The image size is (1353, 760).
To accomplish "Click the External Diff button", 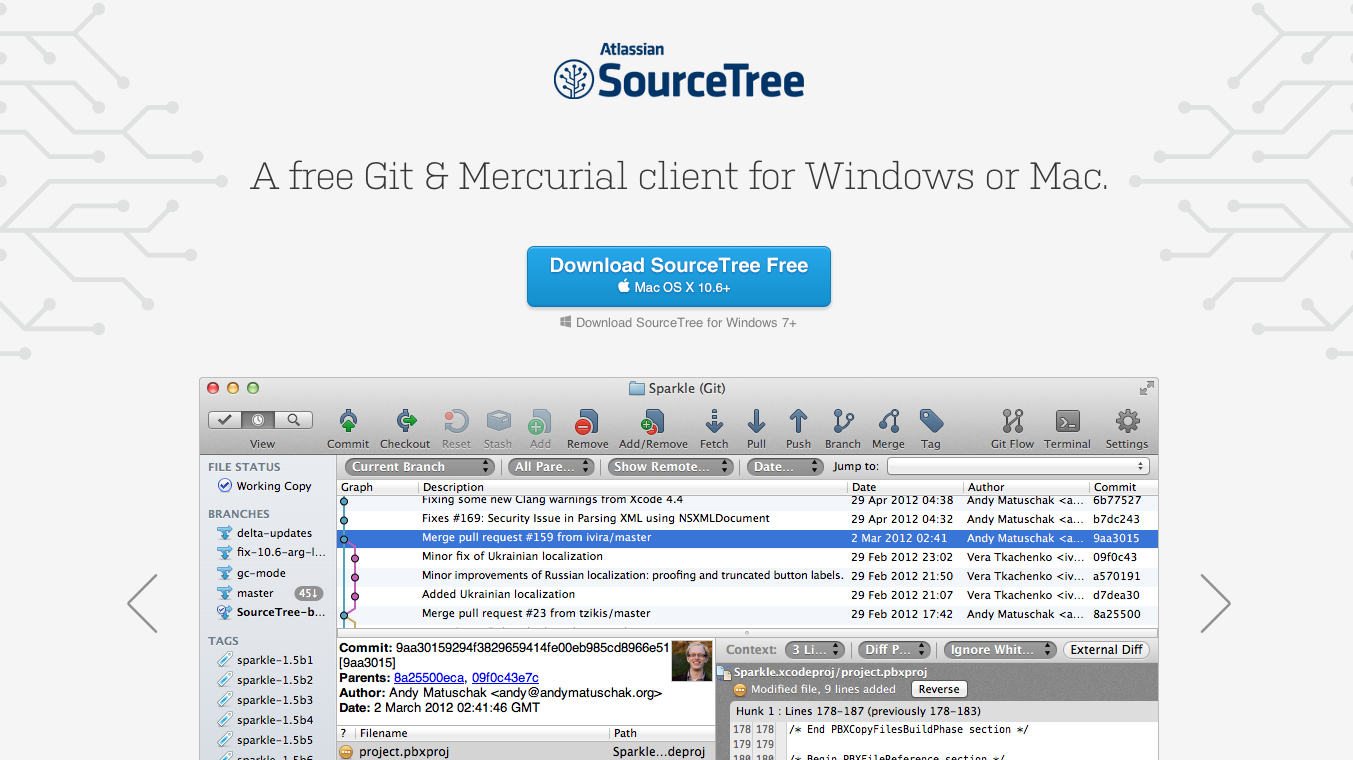I will 1106,650.
